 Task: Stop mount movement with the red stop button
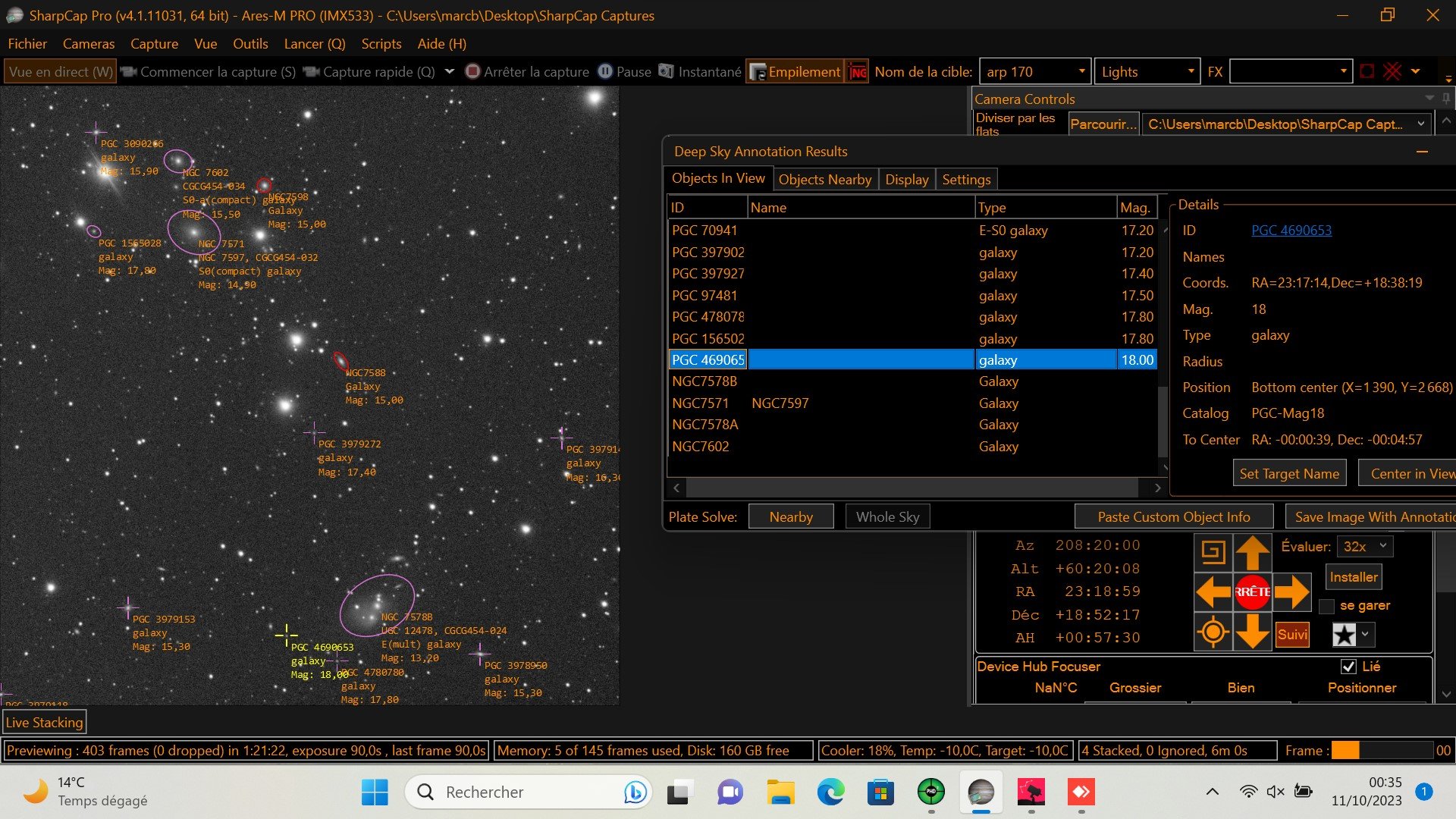coord(1252,591)
